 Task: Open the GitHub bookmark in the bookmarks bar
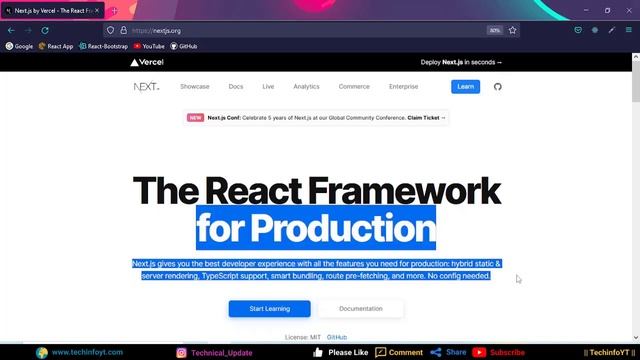coord(184,46)
